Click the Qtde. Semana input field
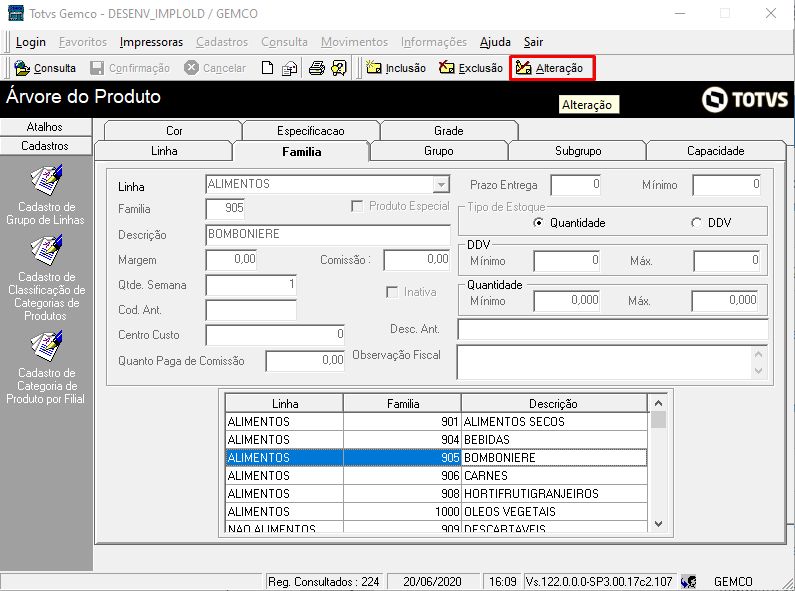 (251, 285)
